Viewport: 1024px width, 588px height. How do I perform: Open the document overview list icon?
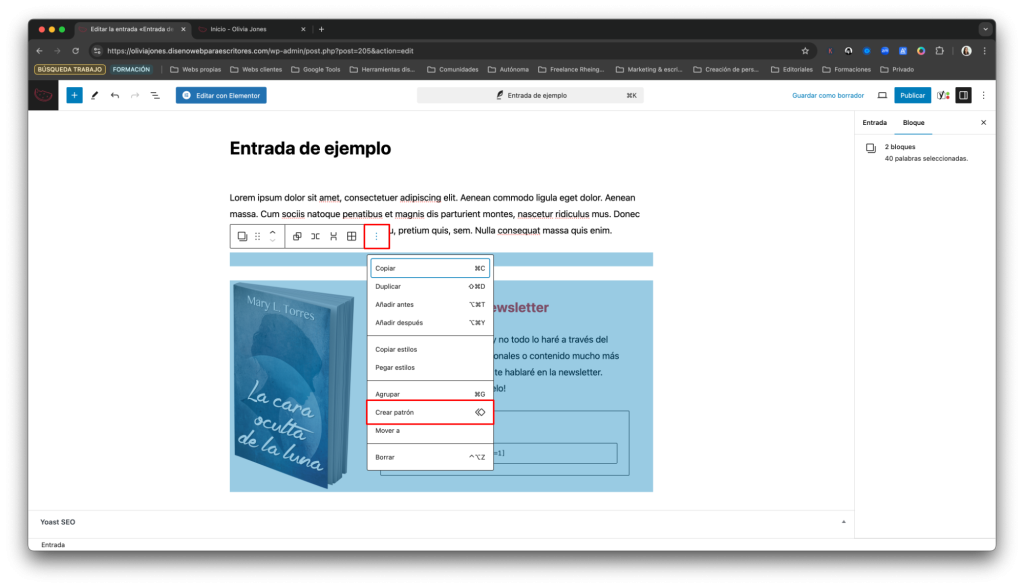coord(155,95)
